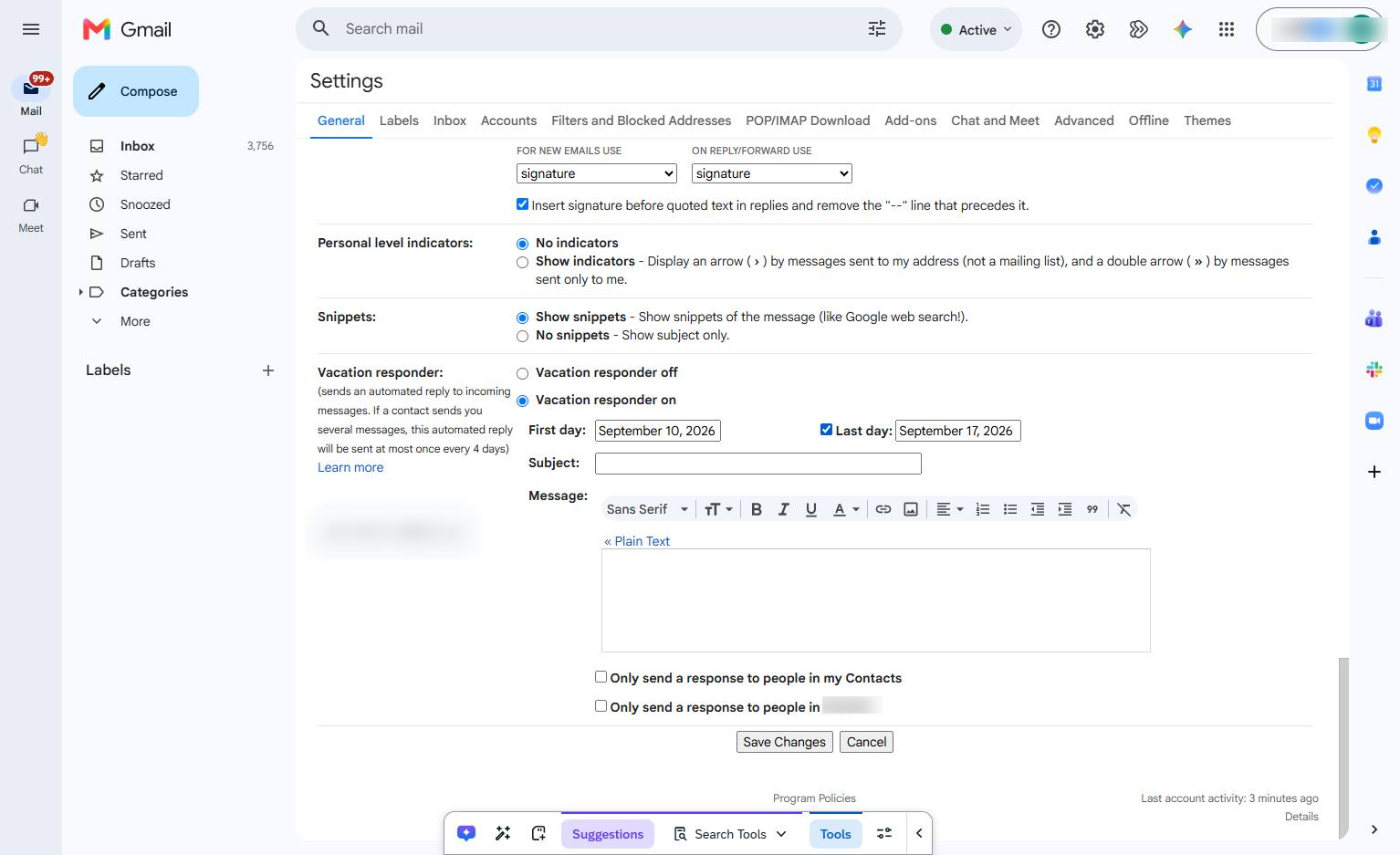Show search options slider icon
Viewport: 1400px width, 855px height.
[x=877, y=29]
